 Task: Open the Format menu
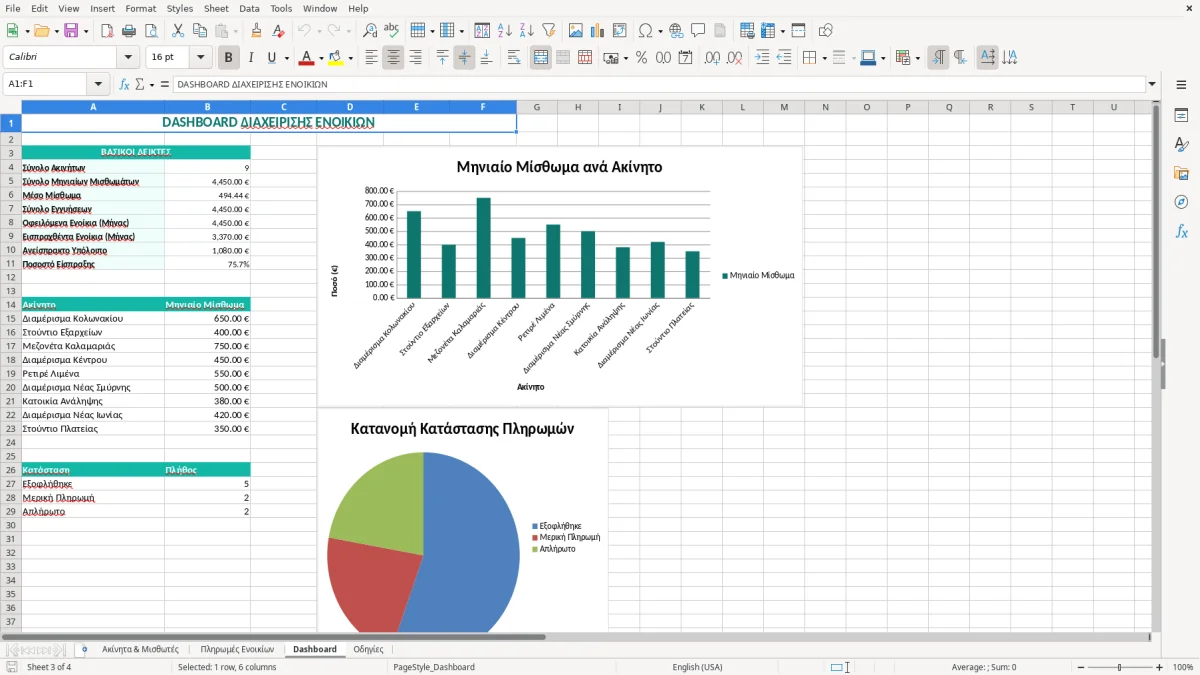140,8
